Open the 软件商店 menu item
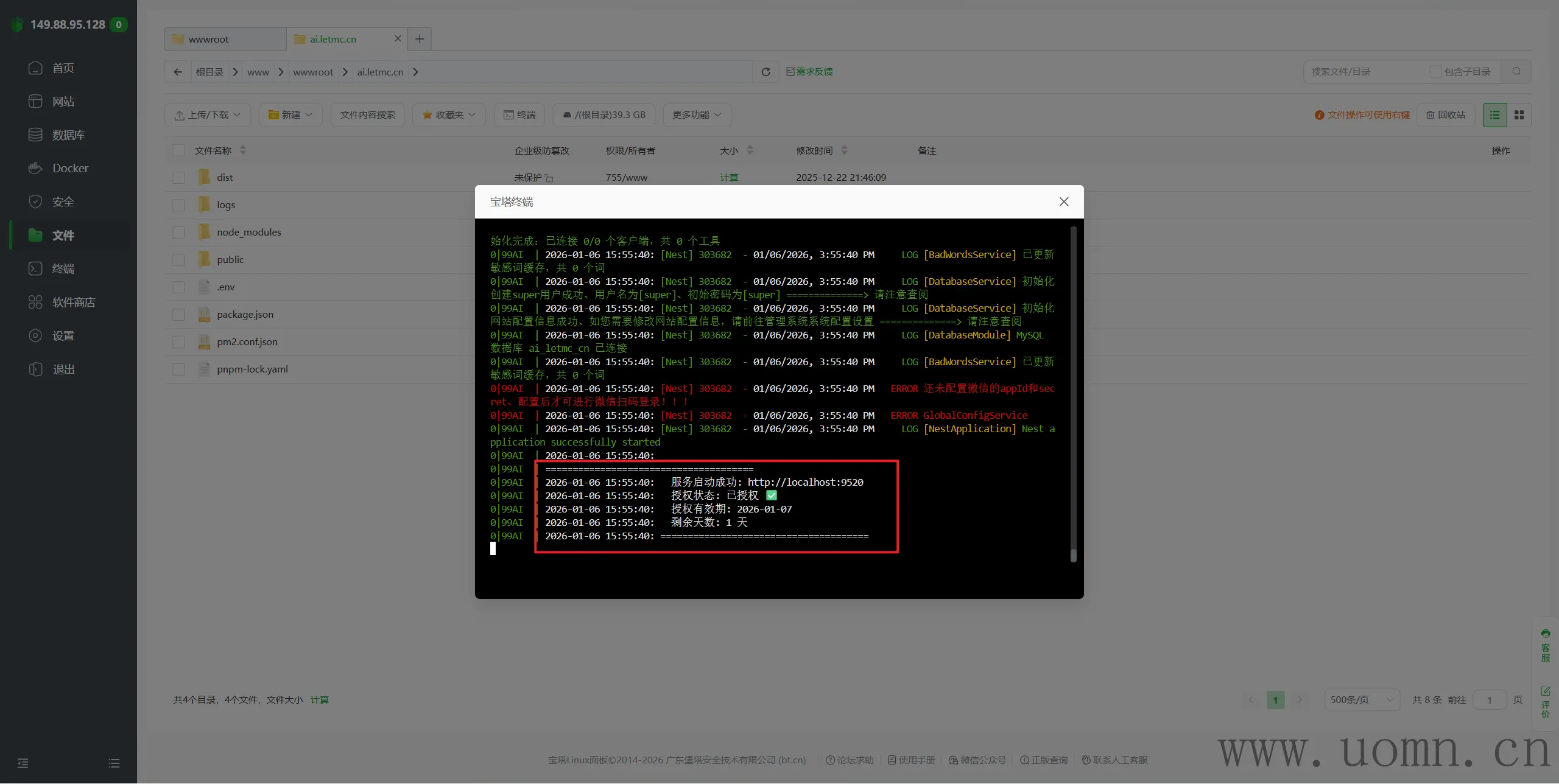1559x784 pixels. click(73, 302)
